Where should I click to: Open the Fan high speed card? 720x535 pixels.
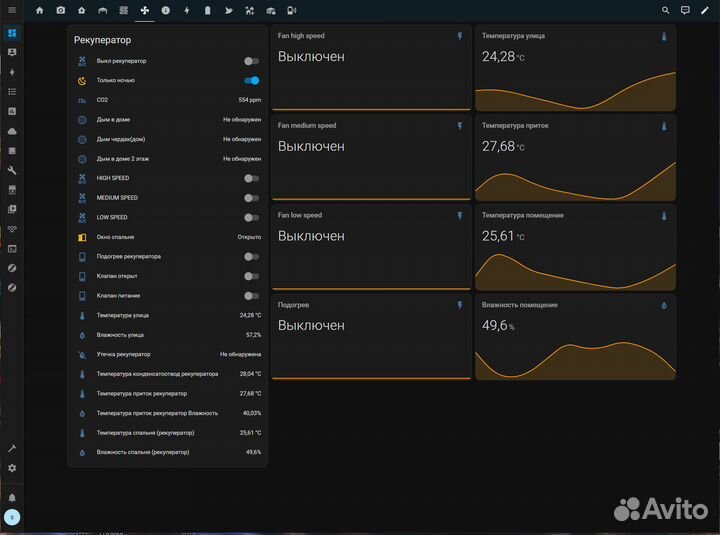point(370,68)
